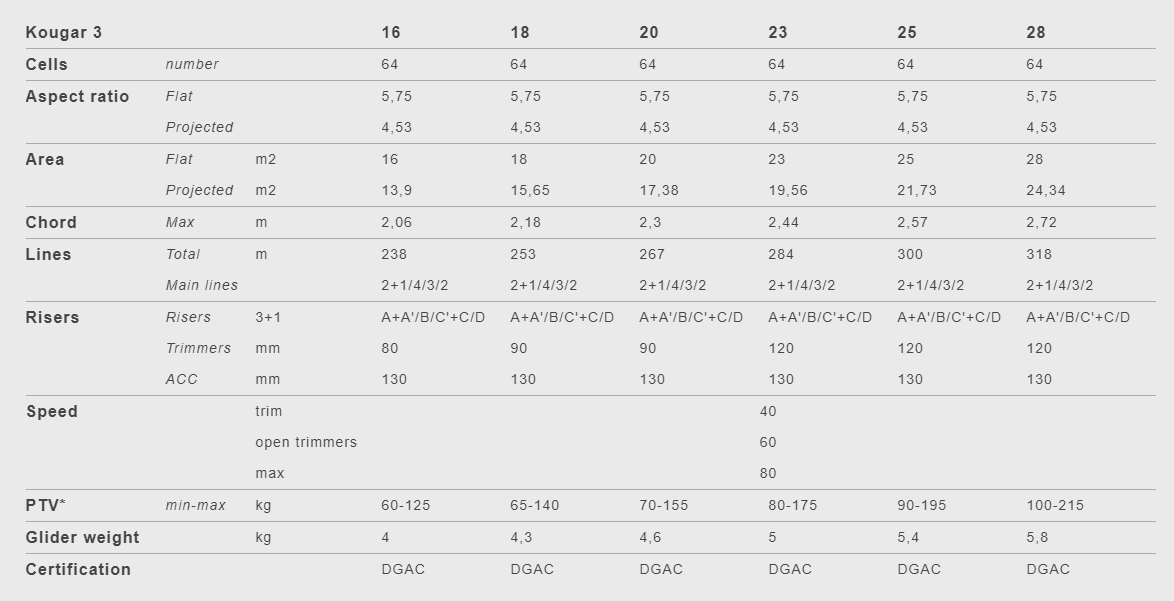Click the Glider weight row label
Screen dimensions: 1174x601
(x=82, y=537)
